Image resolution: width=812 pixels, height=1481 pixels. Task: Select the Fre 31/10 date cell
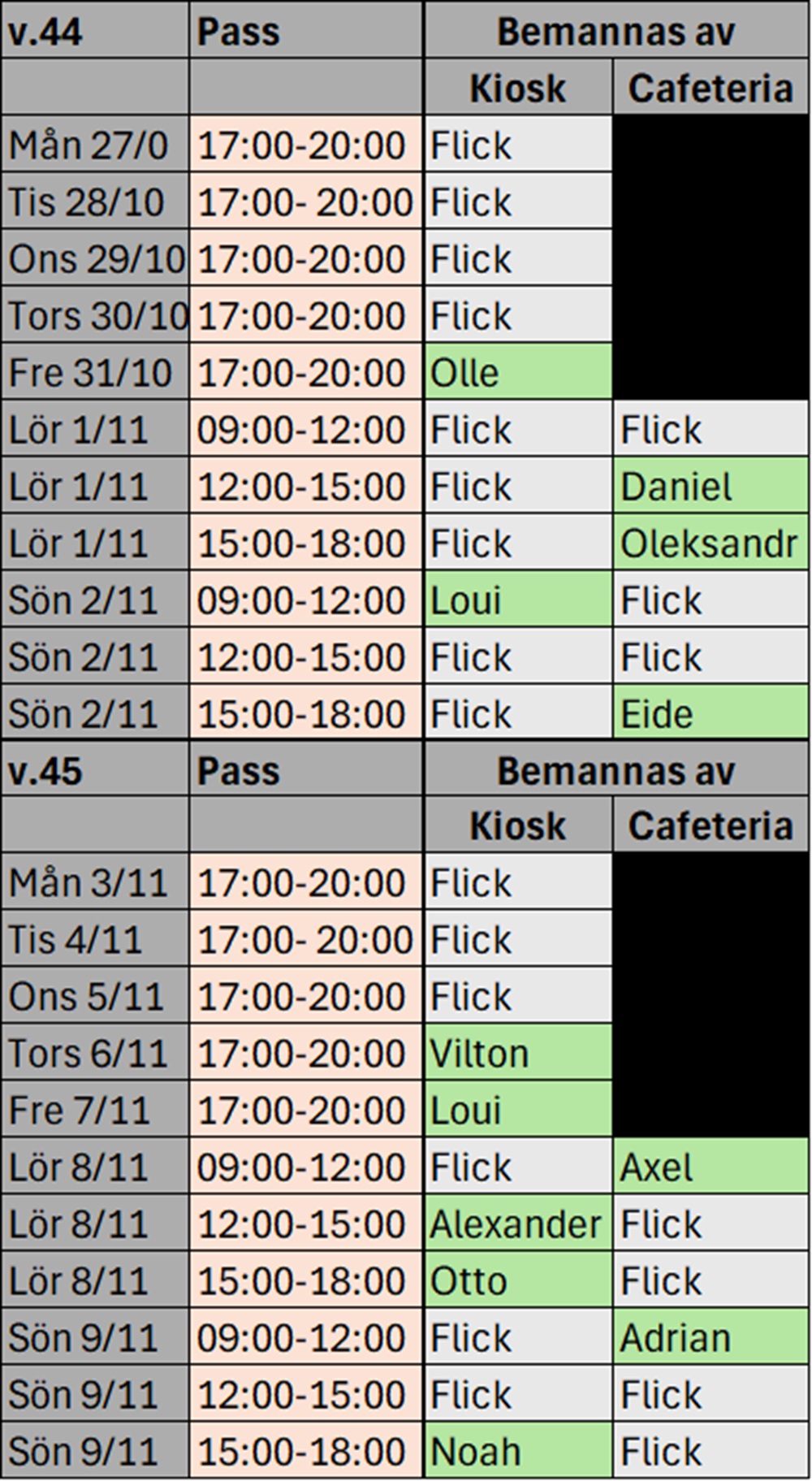point(95,373)
